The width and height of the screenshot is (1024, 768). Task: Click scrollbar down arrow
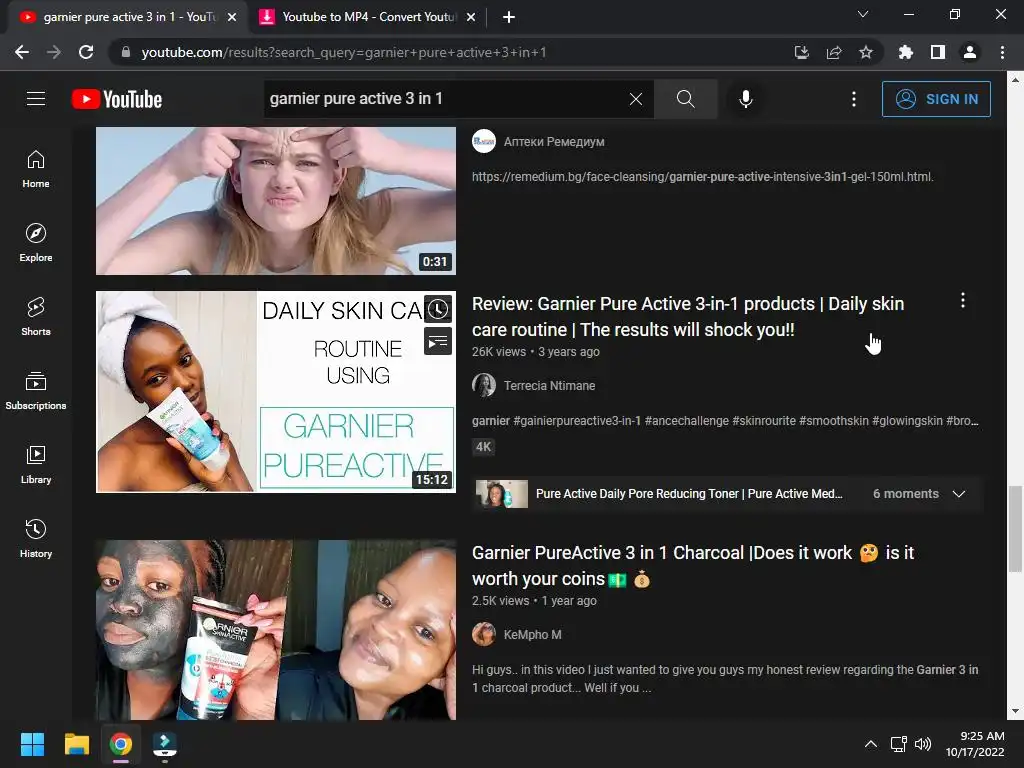(1015, 711)
